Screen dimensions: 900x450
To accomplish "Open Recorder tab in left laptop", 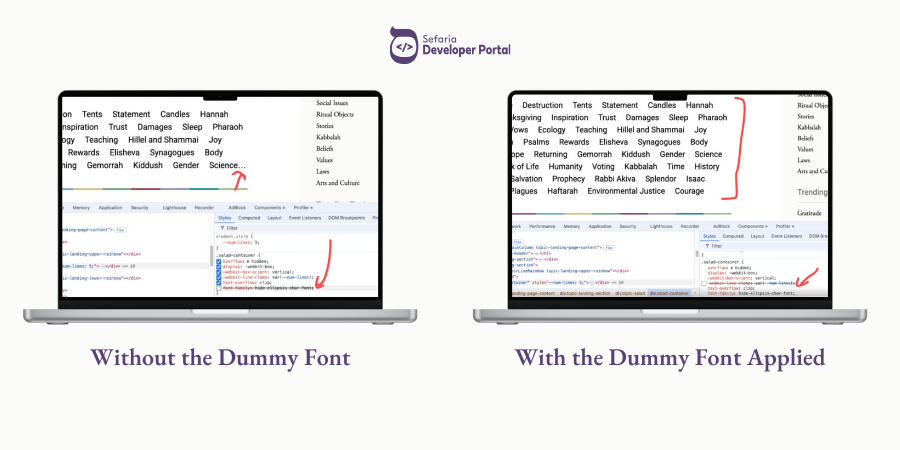I will [204, 208].
